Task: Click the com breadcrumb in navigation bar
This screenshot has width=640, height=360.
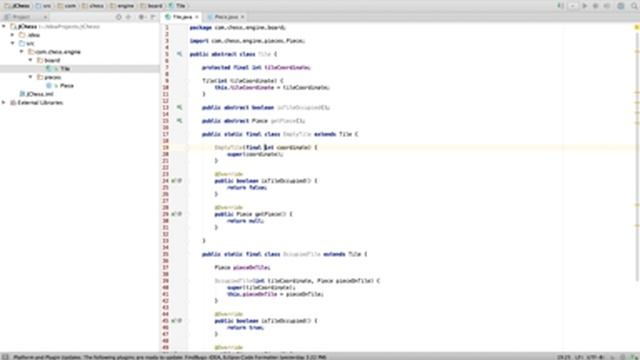Action: (x=67, y=6)
